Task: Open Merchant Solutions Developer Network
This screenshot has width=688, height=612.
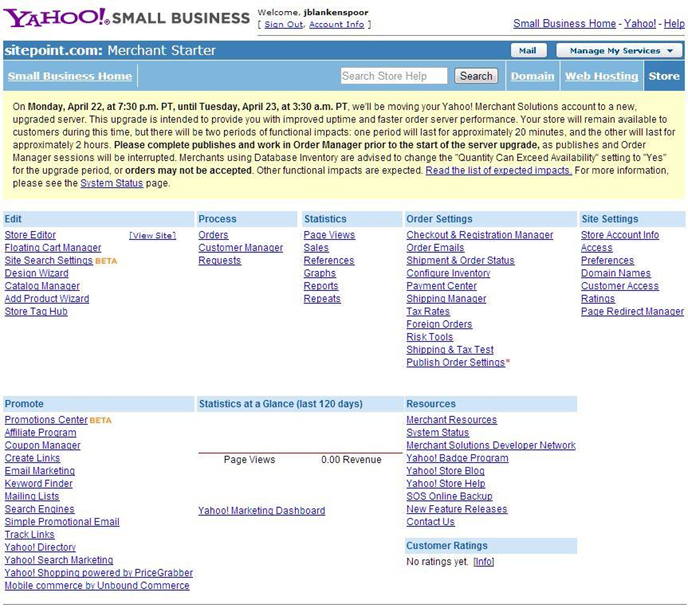Action: pos(491,445)
